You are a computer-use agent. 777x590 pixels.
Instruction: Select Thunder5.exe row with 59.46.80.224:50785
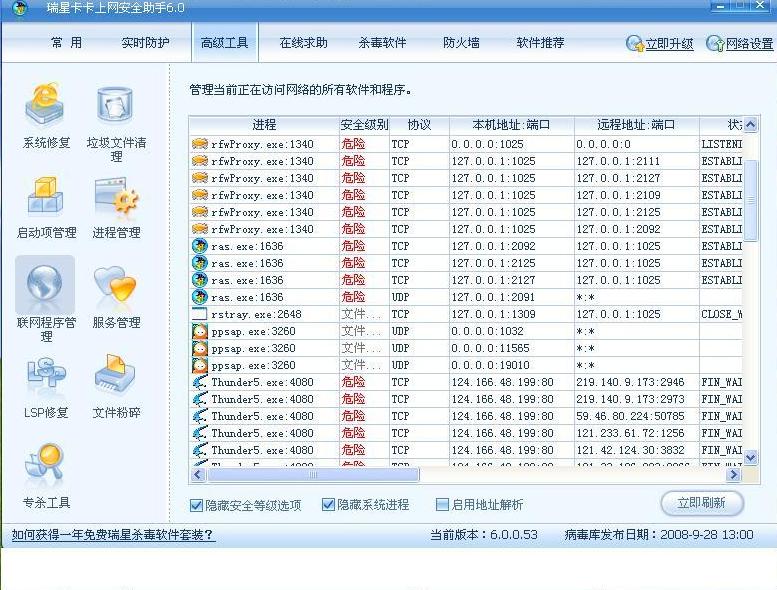466,416
